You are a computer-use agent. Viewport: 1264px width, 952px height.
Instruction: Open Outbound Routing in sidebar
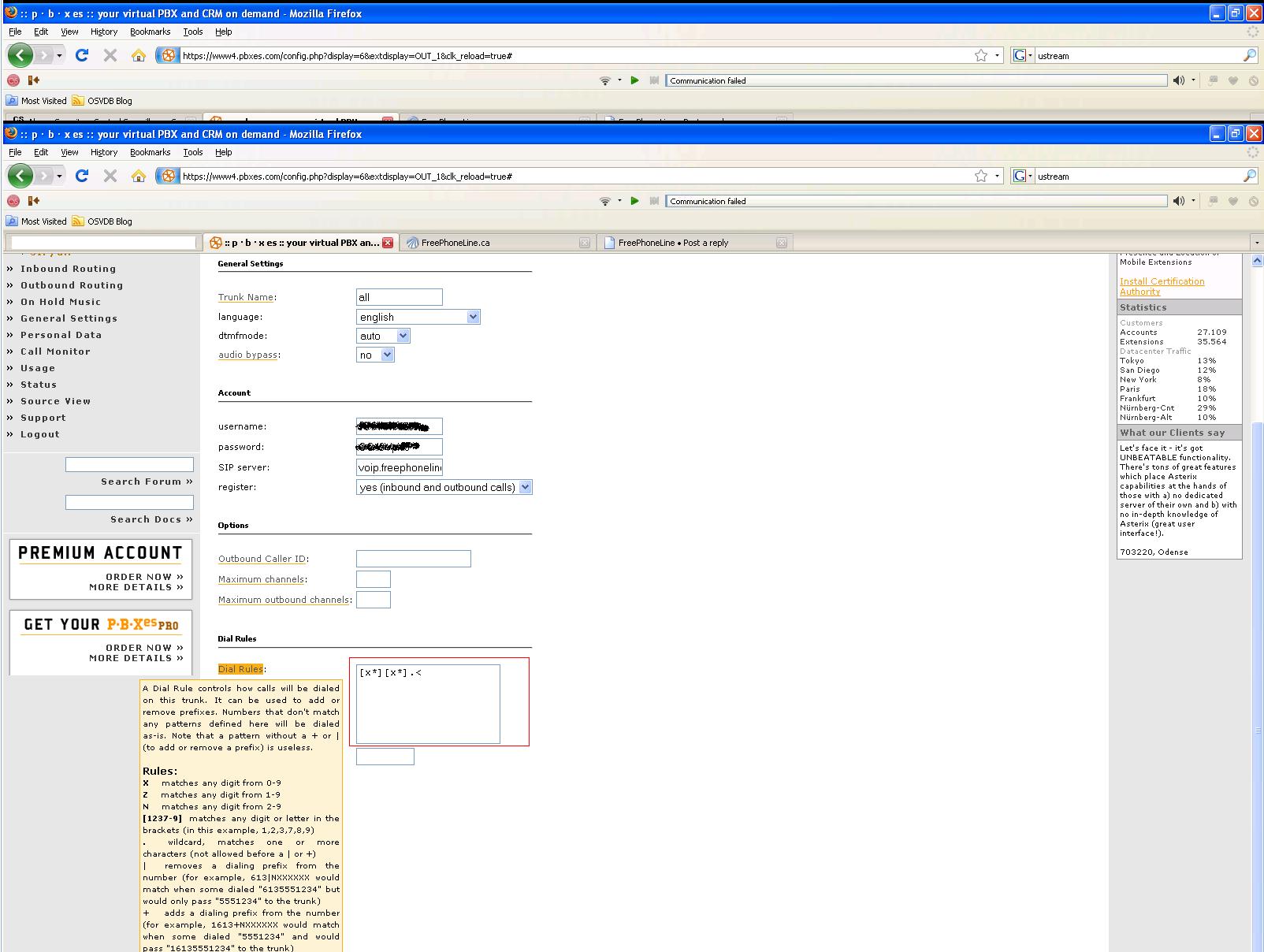(72, 285)
